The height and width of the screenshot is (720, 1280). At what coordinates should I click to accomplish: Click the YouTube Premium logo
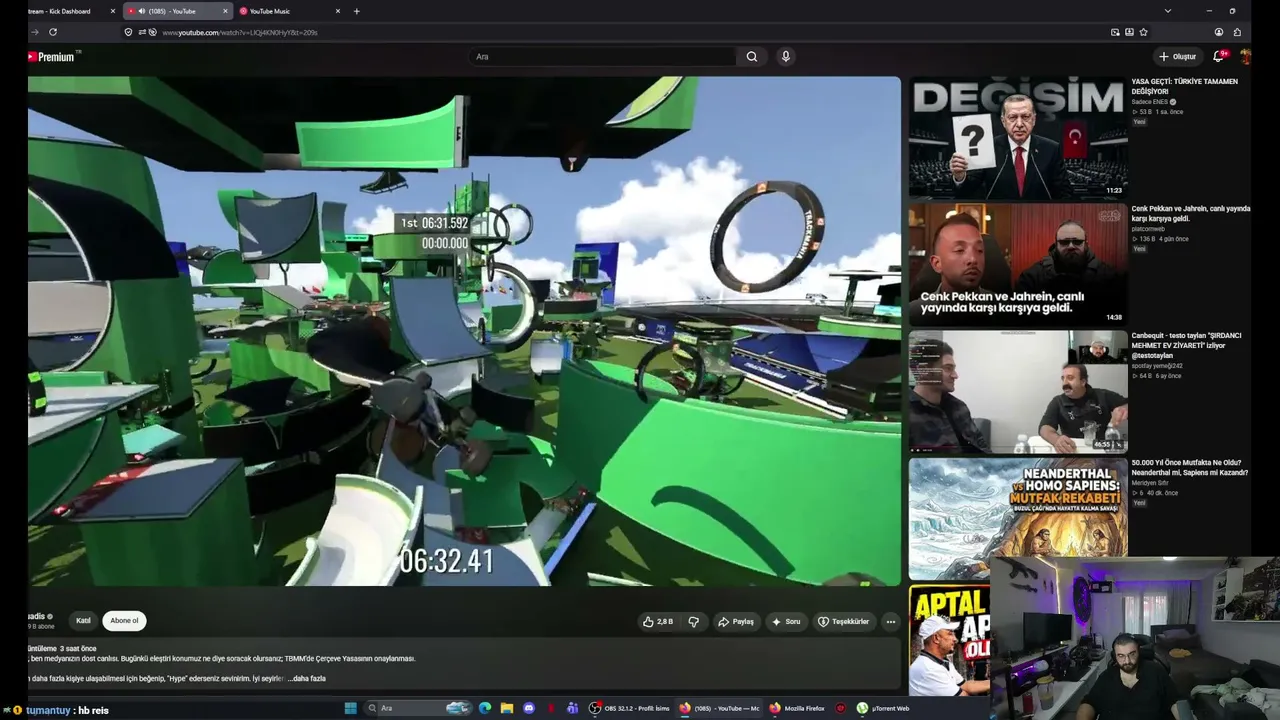pyautogui.click(x=52, y=57)
